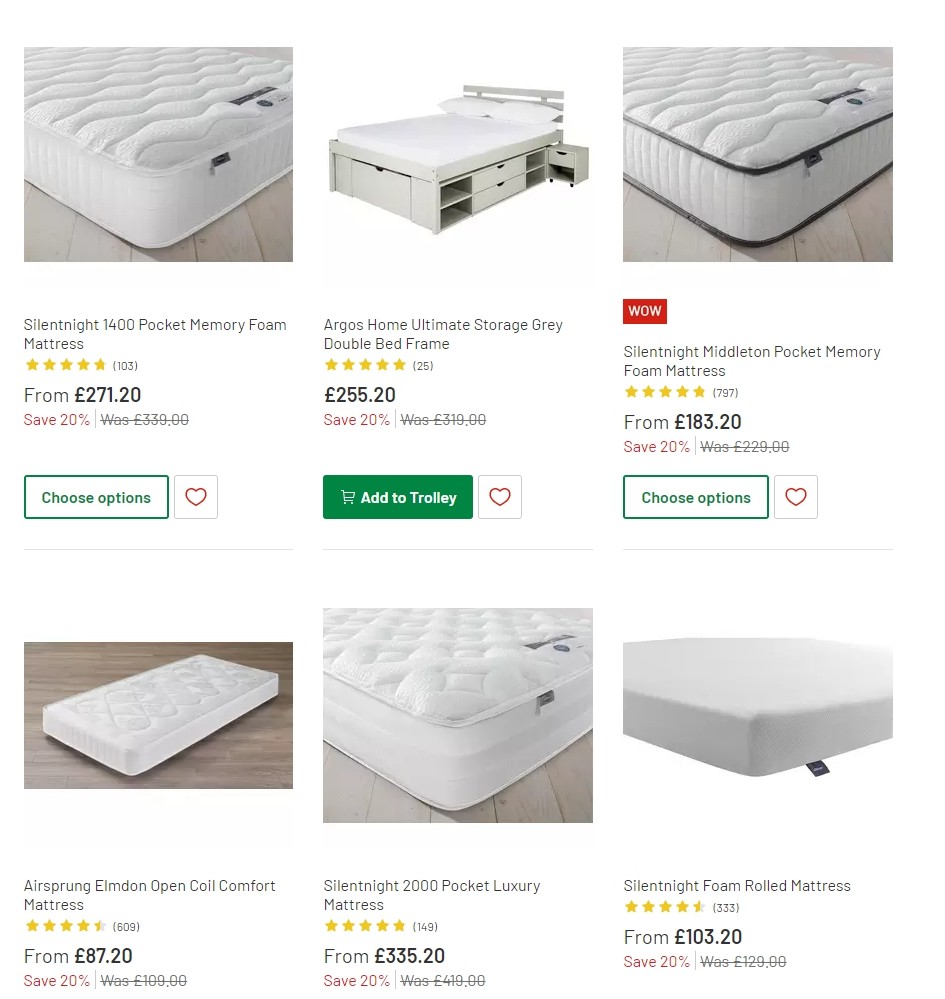Click the Silentnight Foam Rolled Mattress image
Viewport: 945px width, 999px height.
click(757, 715)
